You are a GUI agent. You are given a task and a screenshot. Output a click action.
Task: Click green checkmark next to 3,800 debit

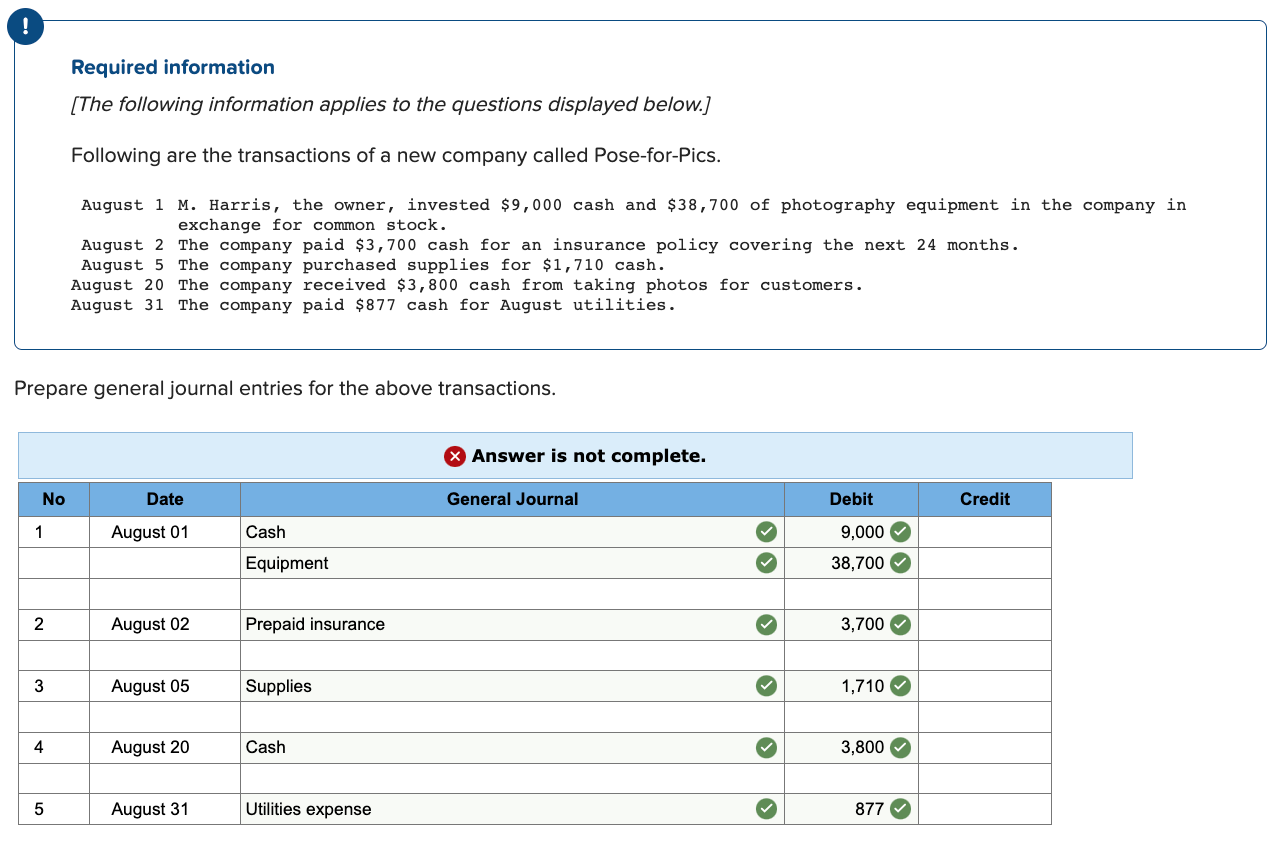[x=901, y=747]
